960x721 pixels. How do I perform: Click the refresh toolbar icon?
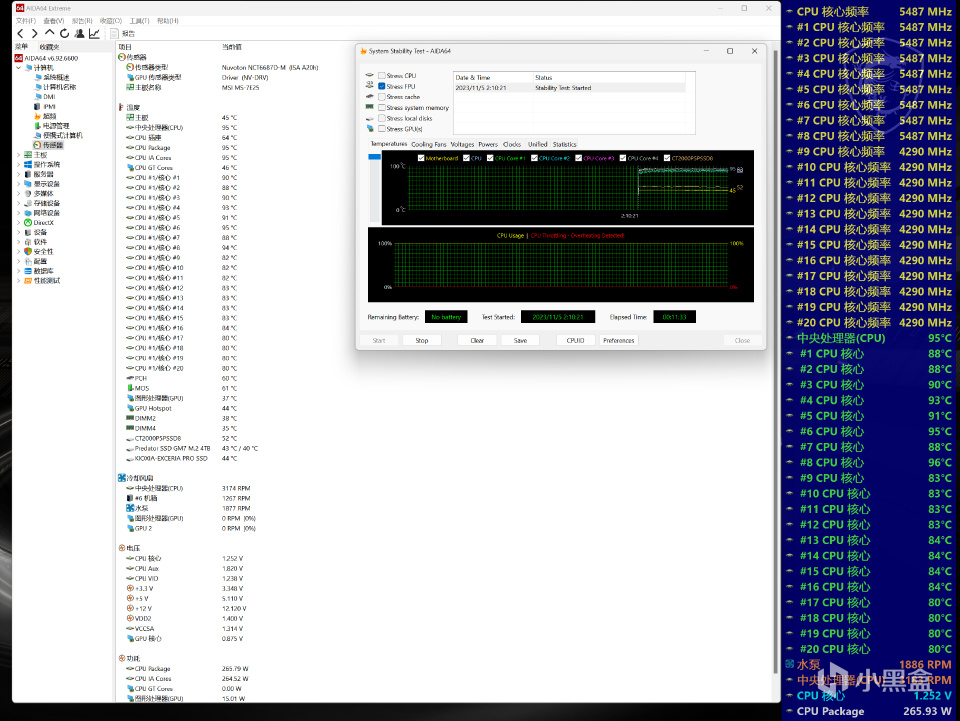pyautogui.click(x=64, y=33)
